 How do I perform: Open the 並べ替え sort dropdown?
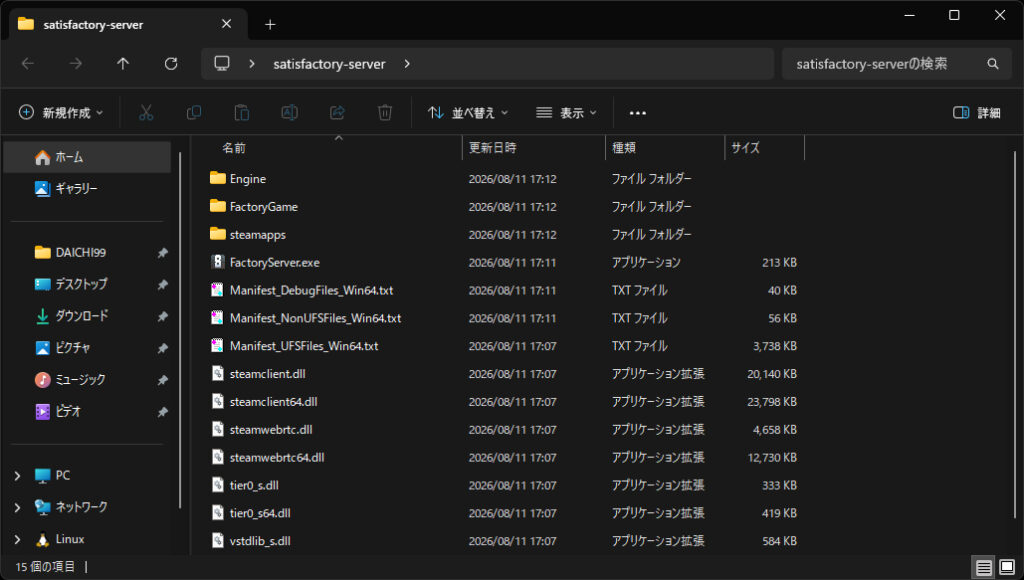pyautogui.click(x=468, y=113)
